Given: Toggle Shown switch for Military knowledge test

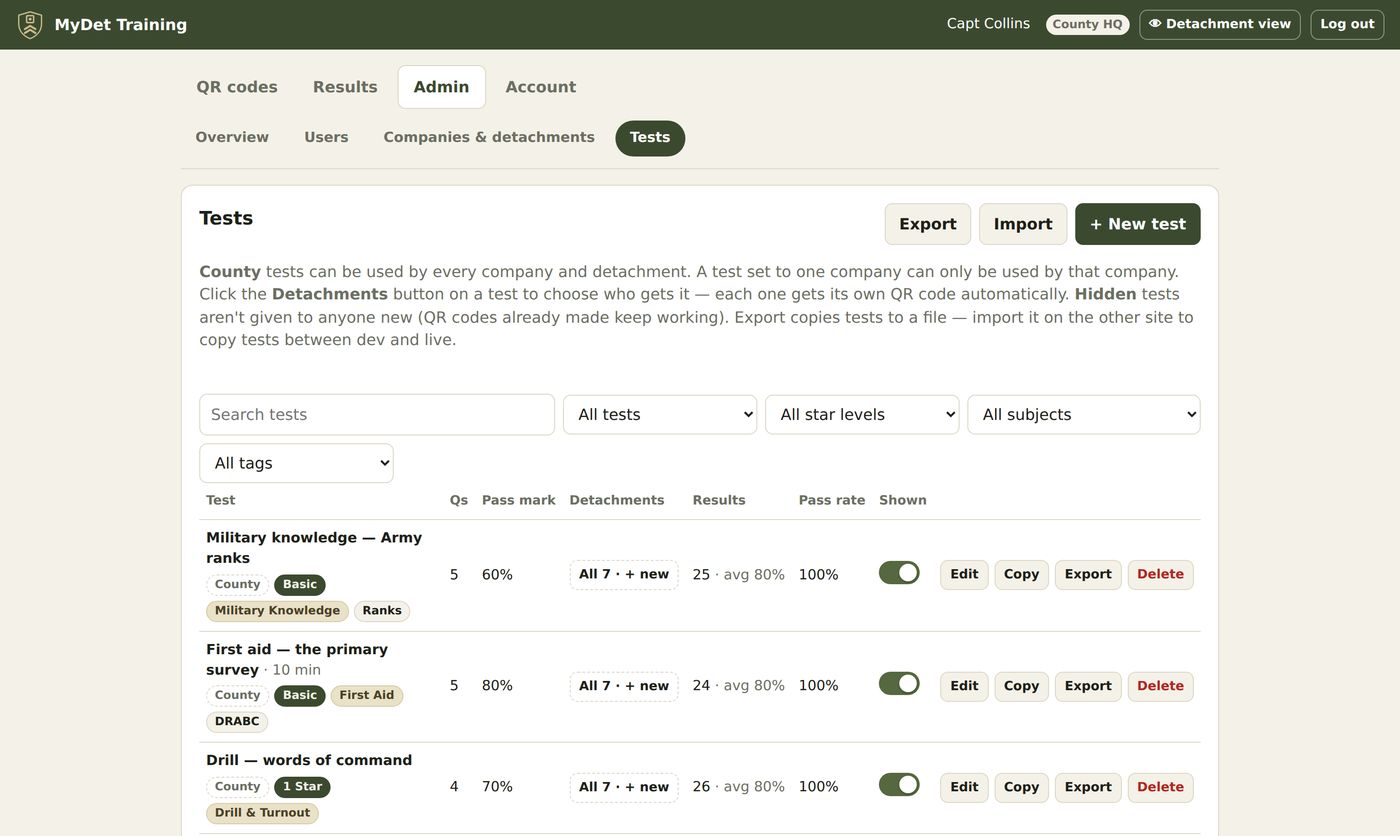Looking at the screenshot, I should [899, 573].
